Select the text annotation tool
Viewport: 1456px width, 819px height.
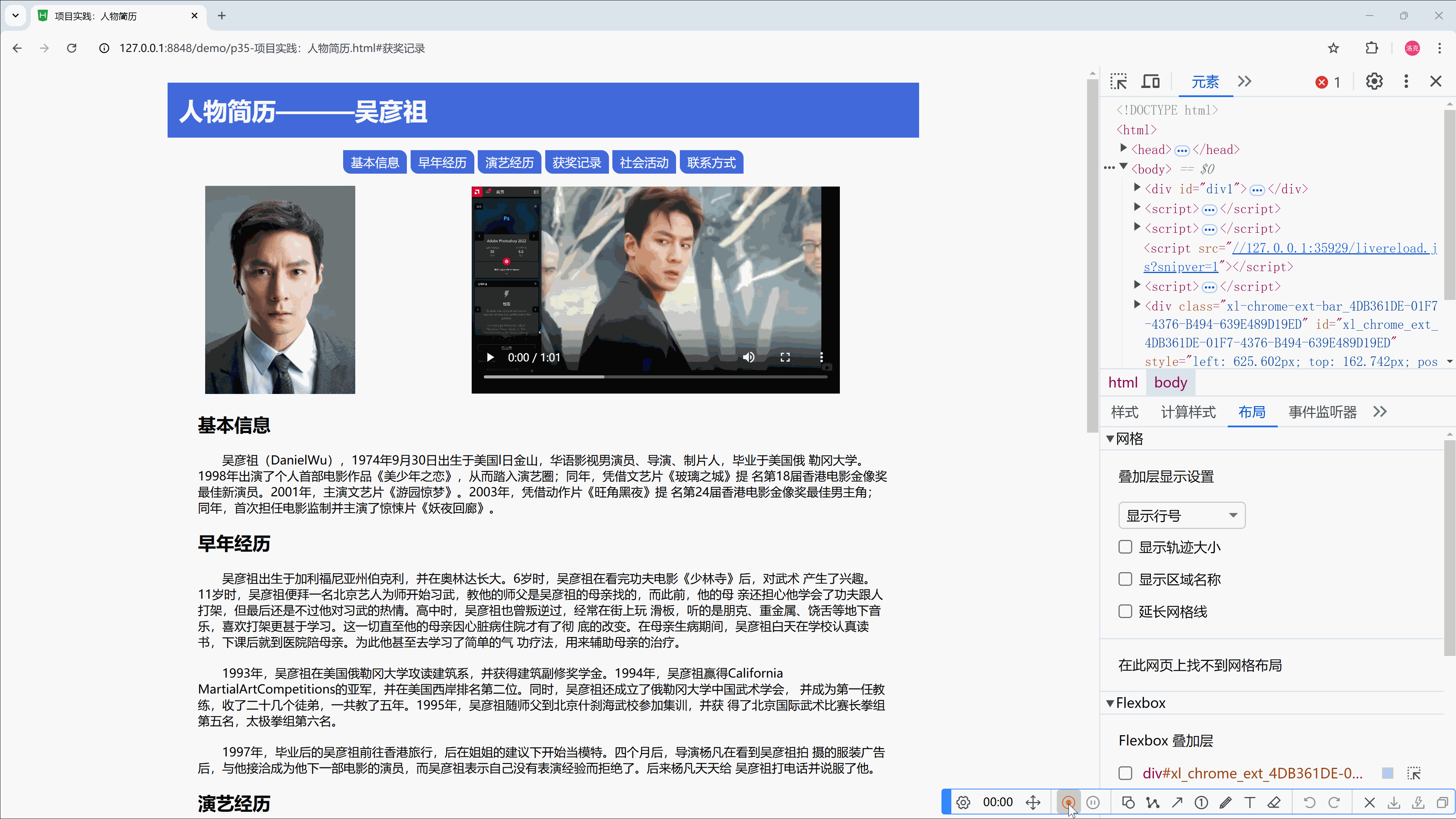(1250, 802)
